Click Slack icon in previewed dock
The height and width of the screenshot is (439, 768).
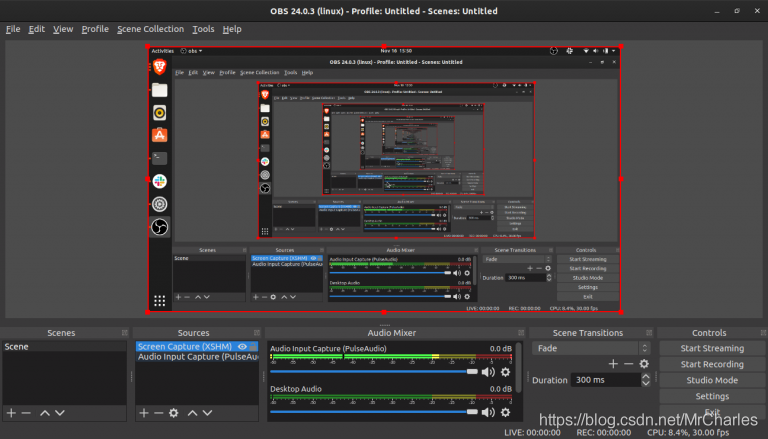159,181
